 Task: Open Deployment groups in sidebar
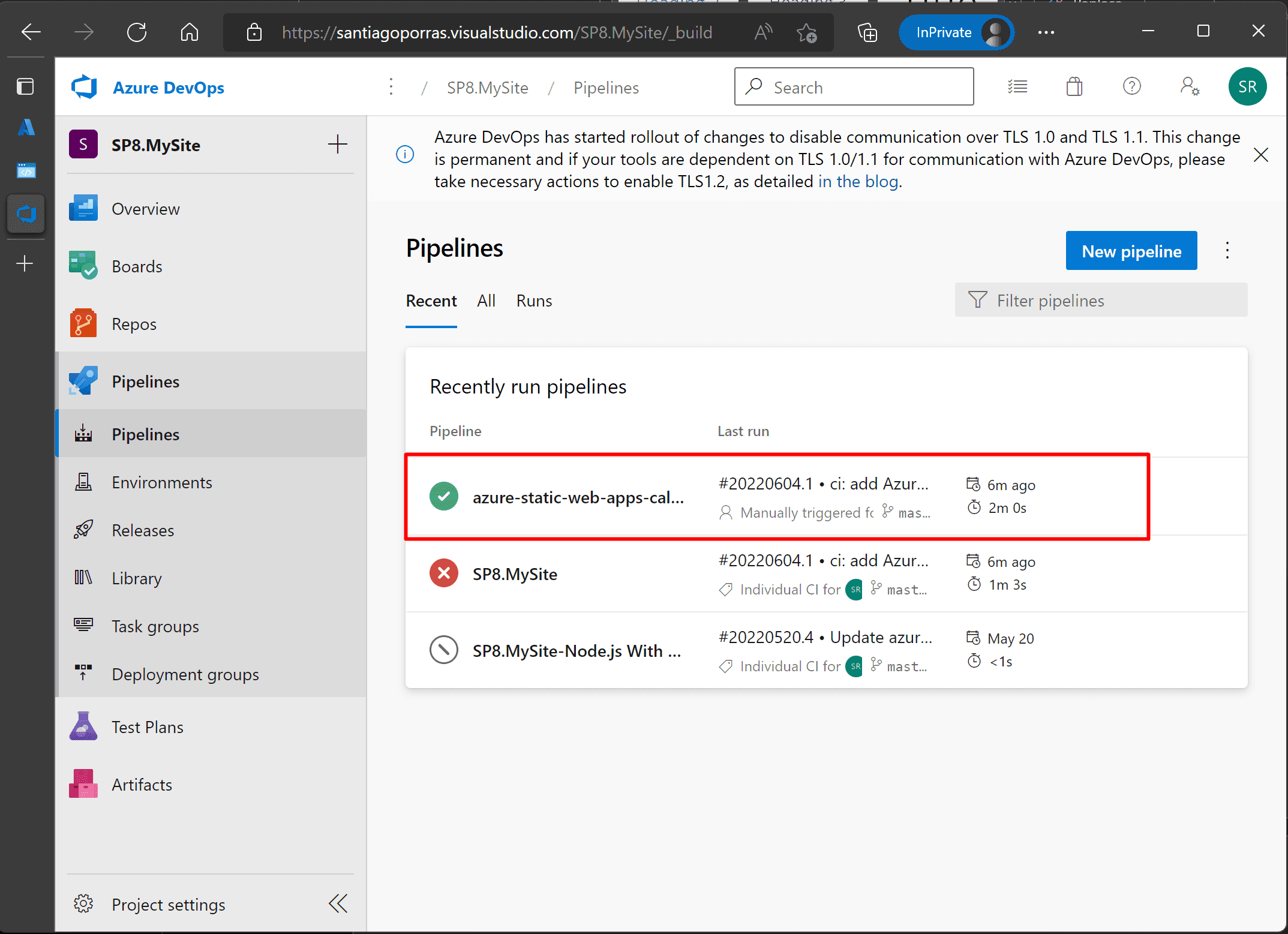pyautogui.click(x=211, y=674)
